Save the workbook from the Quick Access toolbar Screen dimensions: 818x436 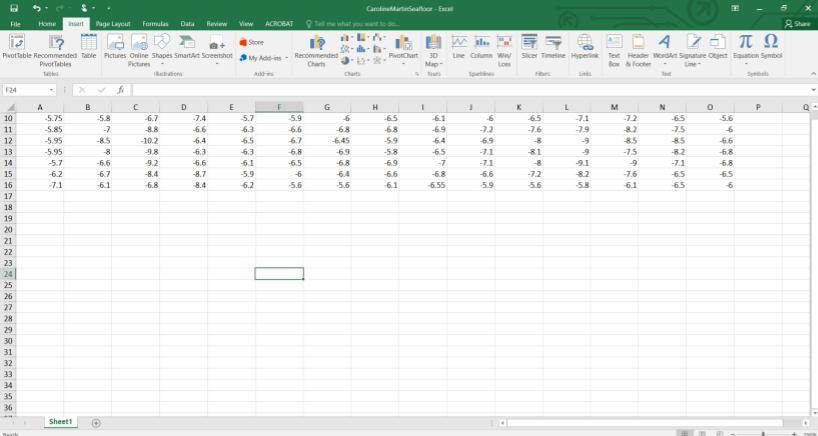click(x=14, y=8)
